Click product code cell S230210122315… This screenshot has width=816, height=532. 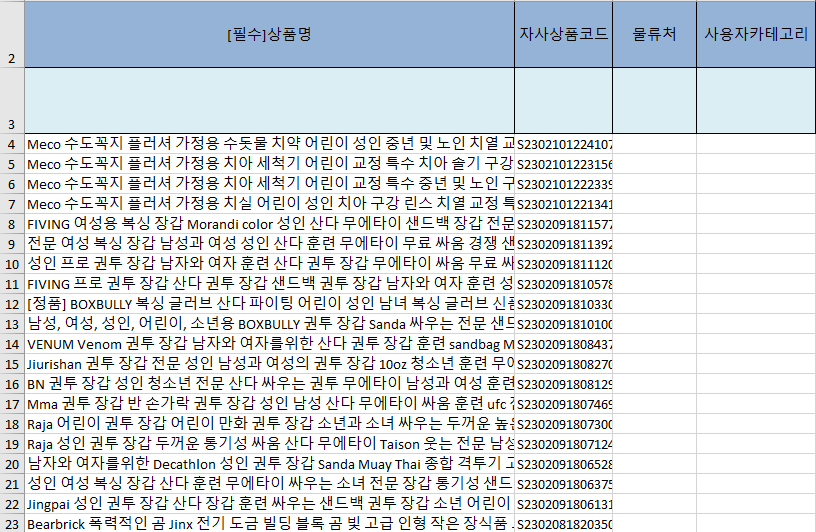[x=564, y=164]
